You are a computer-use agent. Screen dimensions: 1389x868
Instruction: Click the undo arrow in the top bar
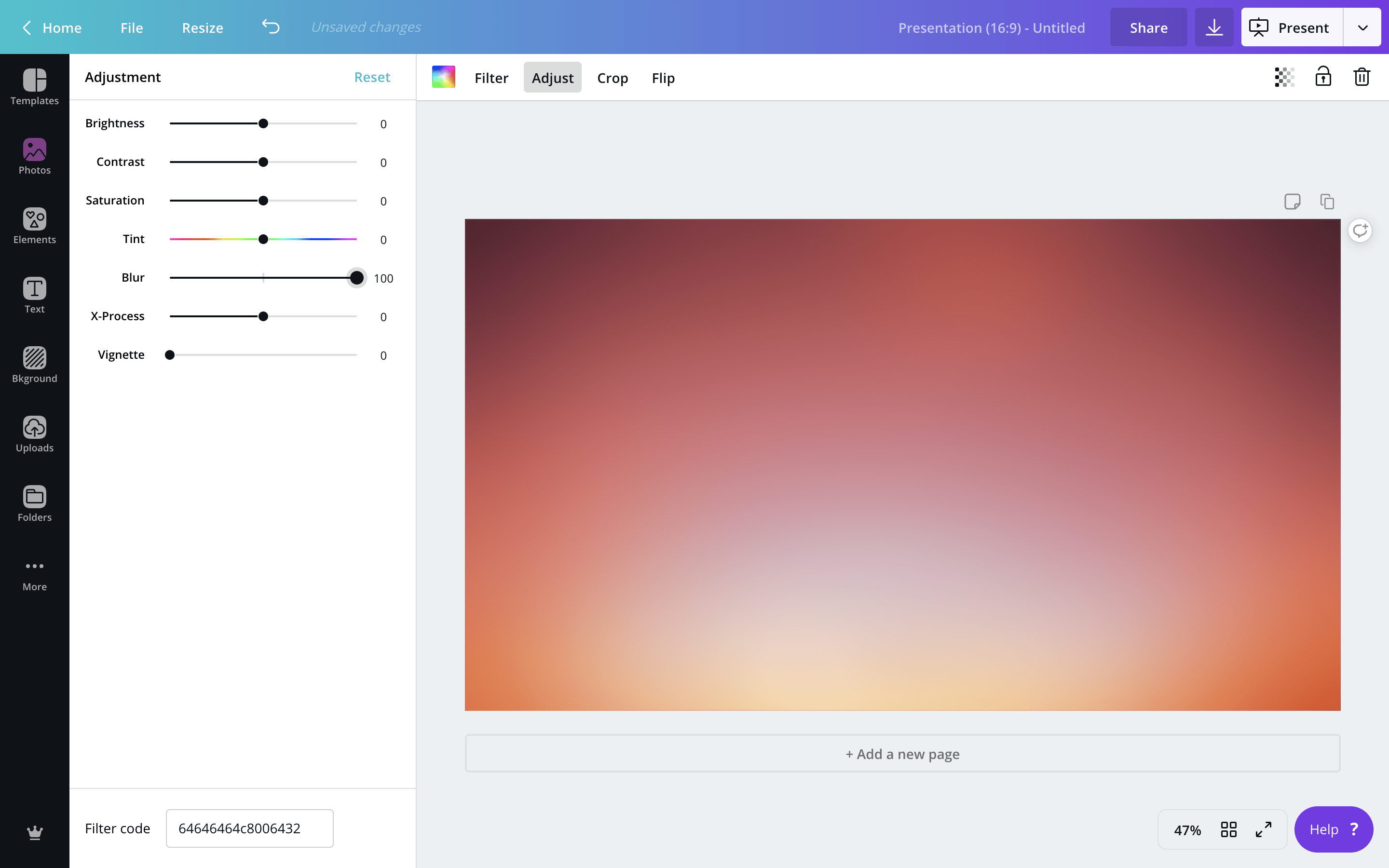tap(270, 27)
